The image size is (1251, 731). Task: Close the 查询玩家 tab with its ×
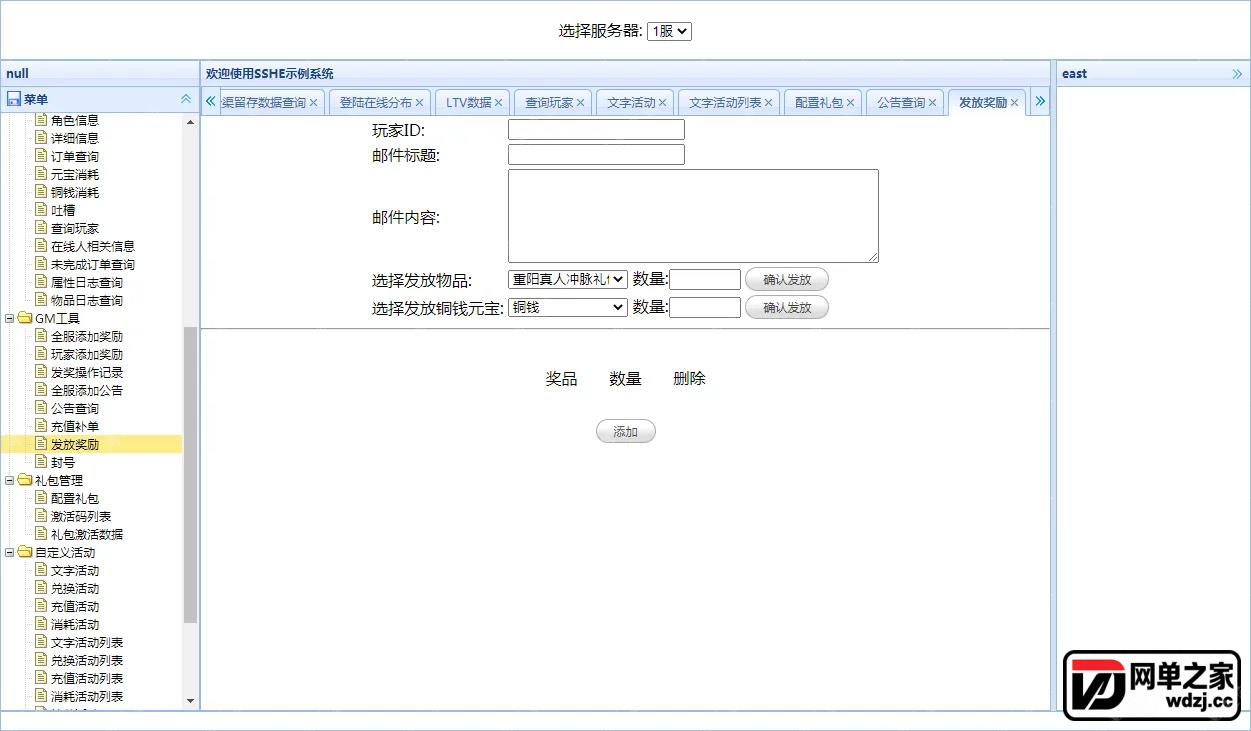(580, 103)
